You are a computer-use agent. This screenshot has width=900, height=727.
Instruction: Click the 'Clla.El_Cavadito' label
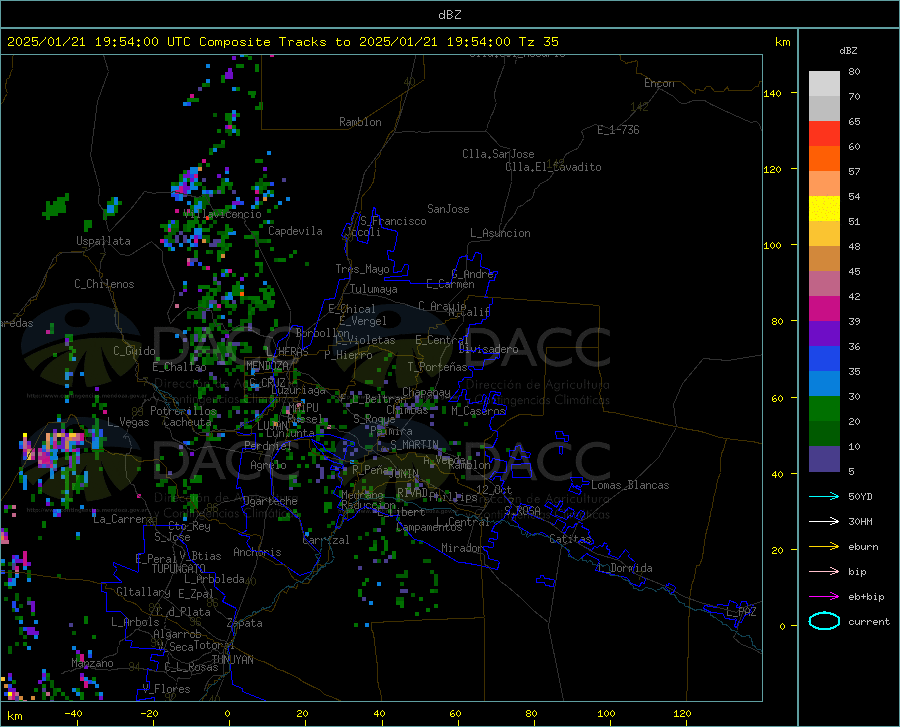click(x=553, y=167)
